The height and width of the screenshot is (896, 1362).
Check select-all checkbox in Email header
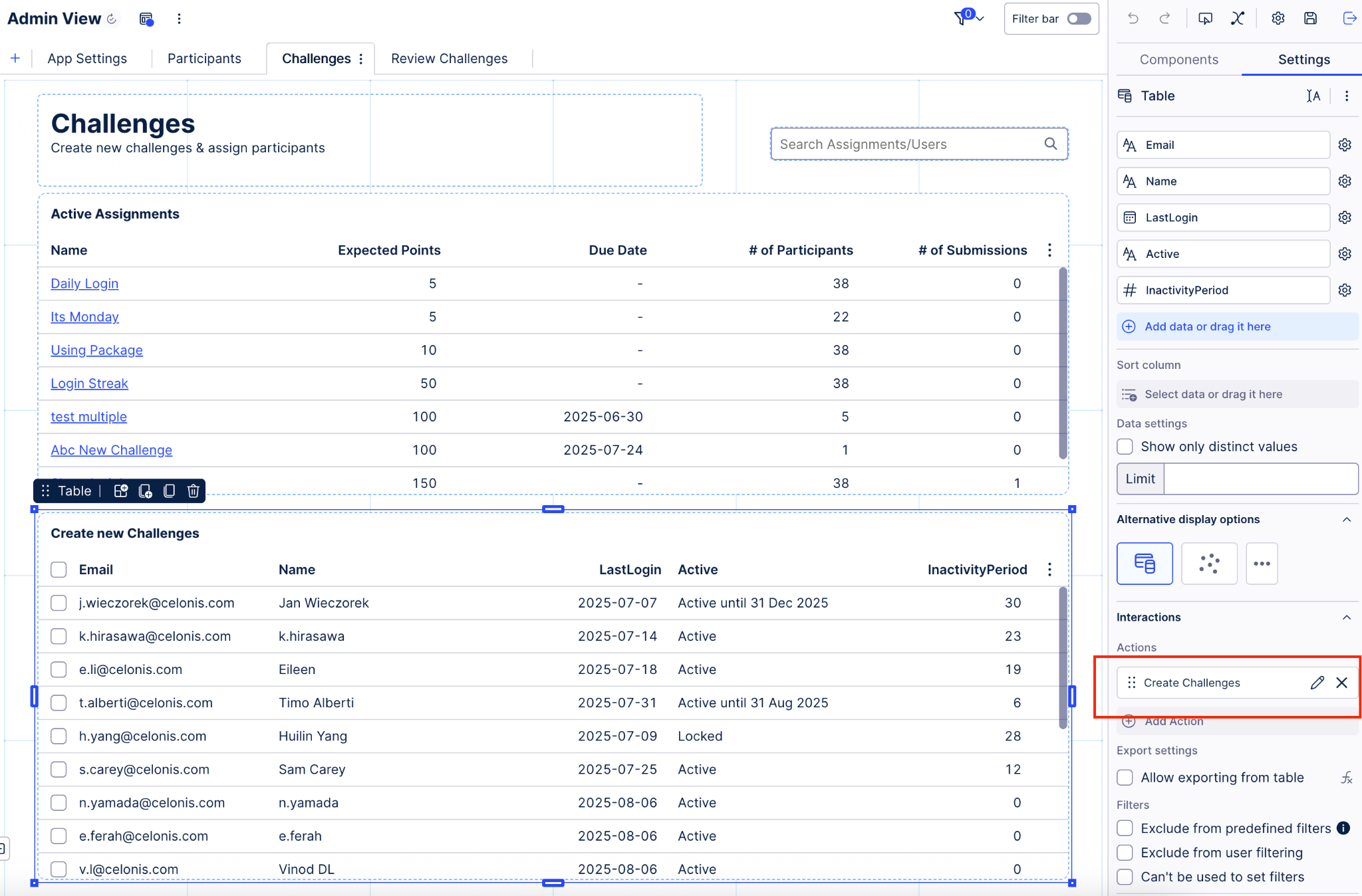(59, 570)
